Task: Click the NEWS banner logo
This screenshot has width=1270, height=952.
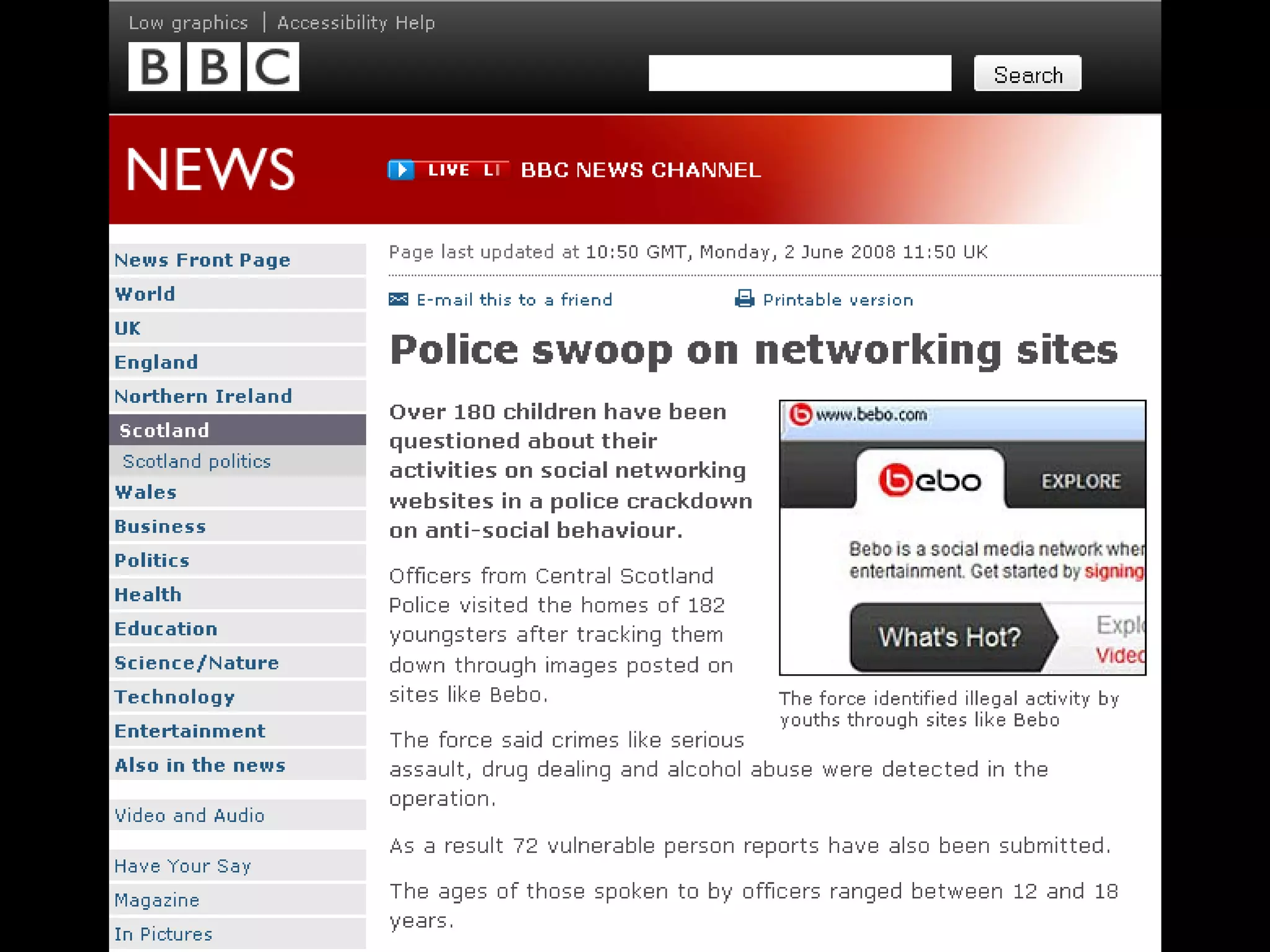Action: coord(210,169)
